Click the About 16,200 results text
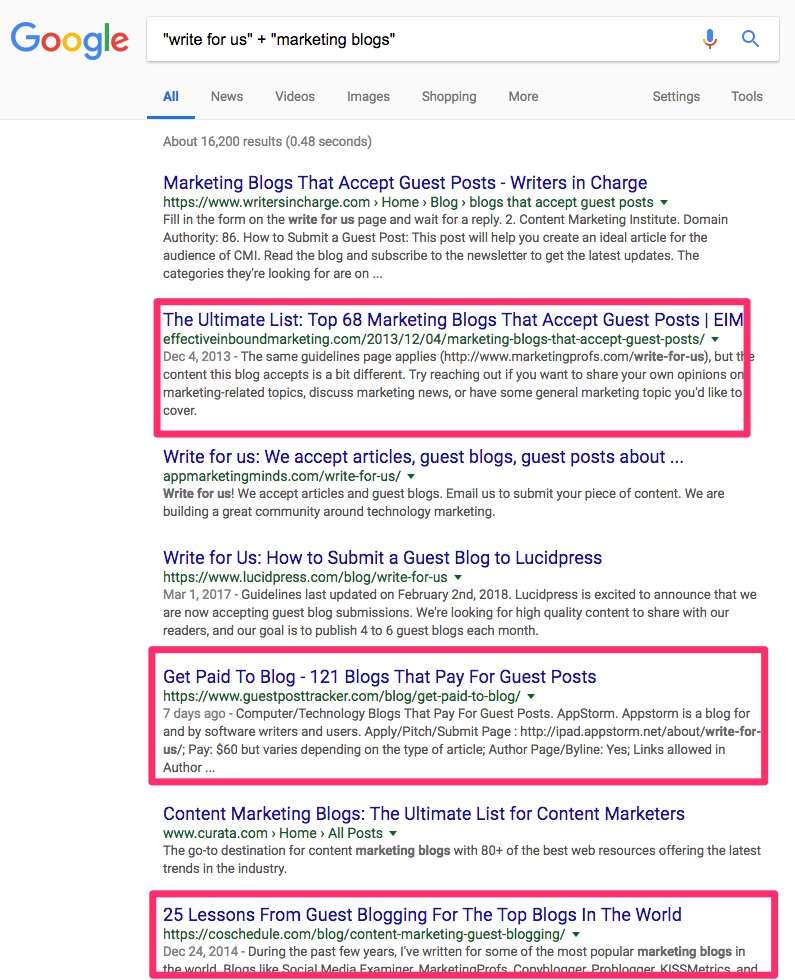 [x=268, y=141]
